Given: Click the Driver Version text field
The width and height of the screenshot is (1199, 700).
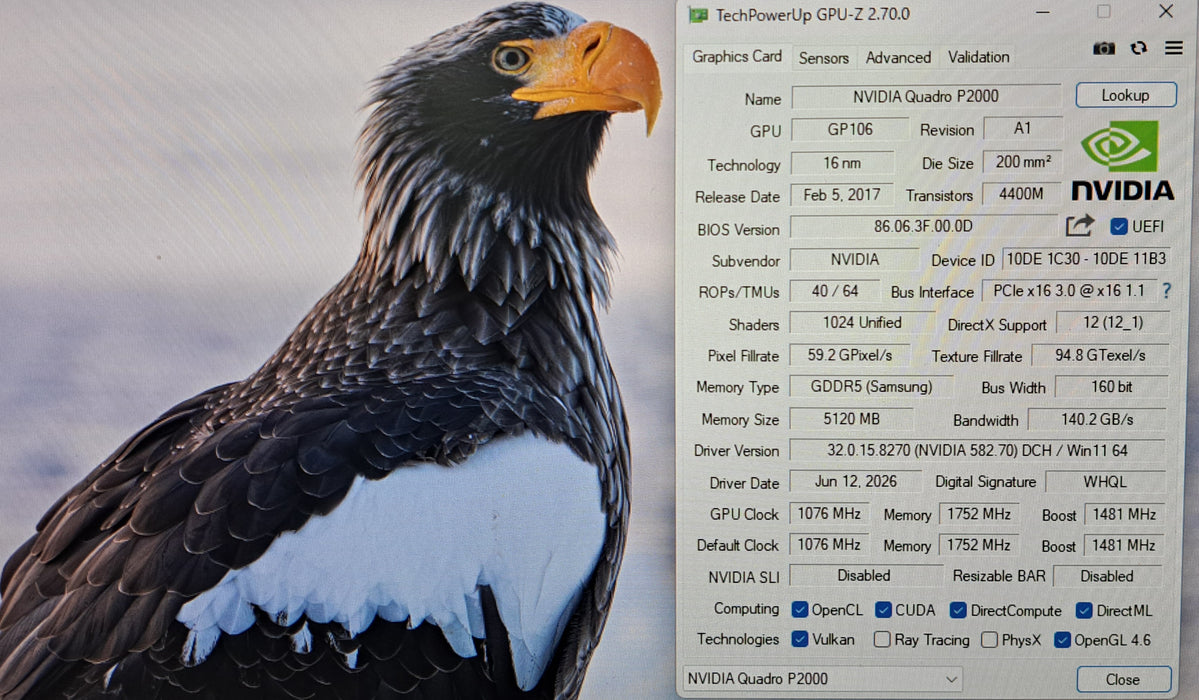Looking at the screenshot, I should pyautogui.click(x=976, y=451).
